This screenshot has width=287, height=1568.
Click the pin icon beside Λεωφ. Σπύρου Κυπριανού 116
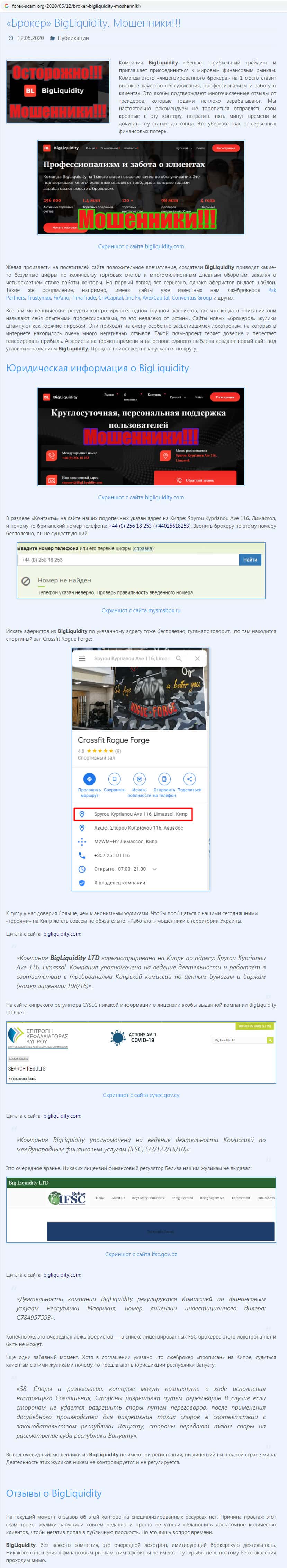tap(82, 828)
